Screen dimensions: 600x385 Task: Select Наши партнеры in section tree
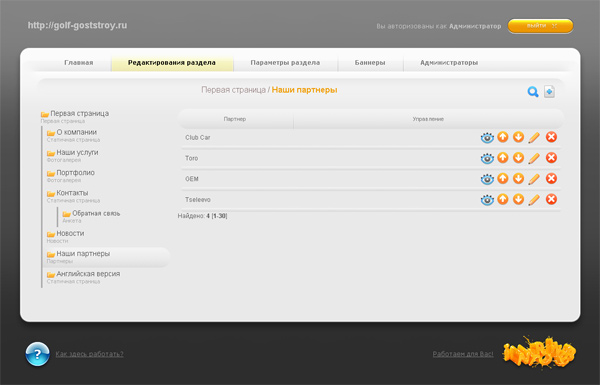coord(83,254)
